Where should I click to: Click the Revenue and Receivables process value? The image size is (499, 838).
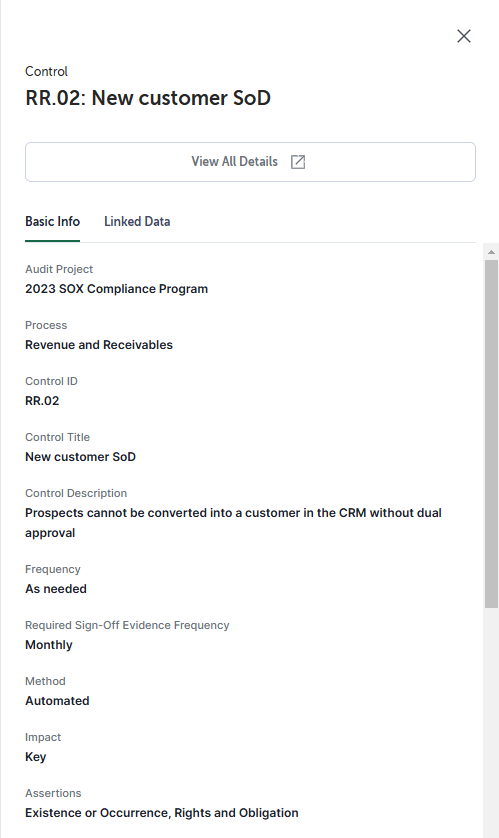click(99, 345)
